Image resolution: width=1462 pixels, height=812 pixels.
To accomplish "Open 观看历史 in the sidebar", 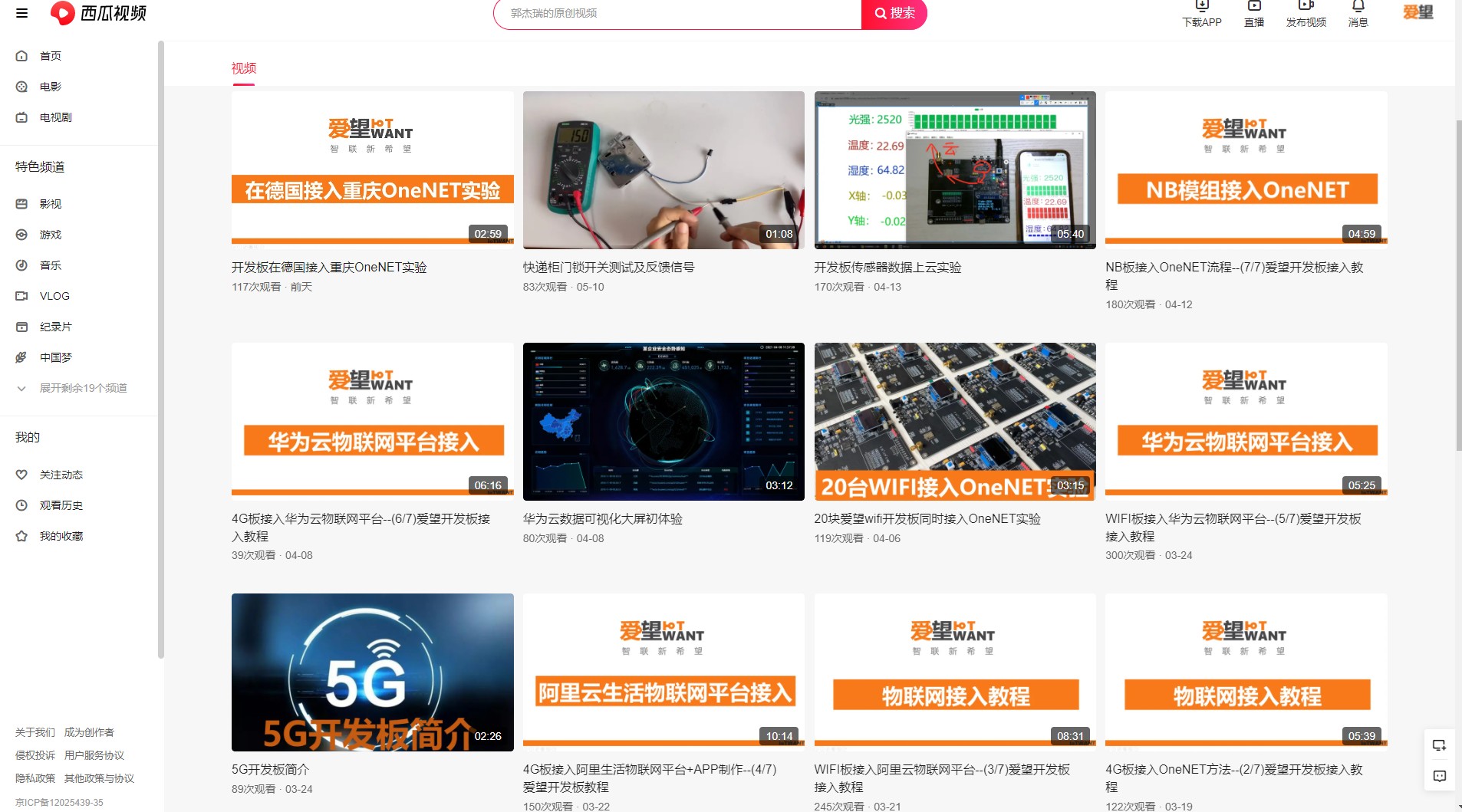I will tap(61, 505).
